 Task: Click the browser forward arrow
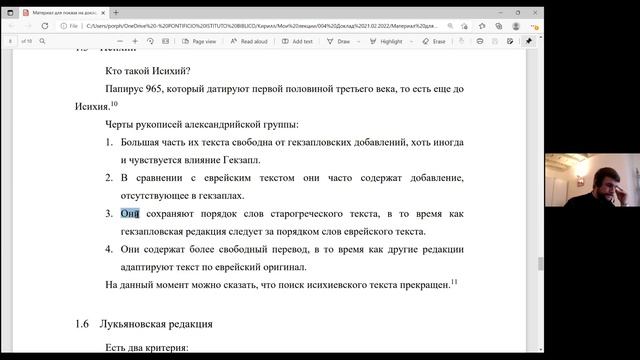[x=28, y=26]
